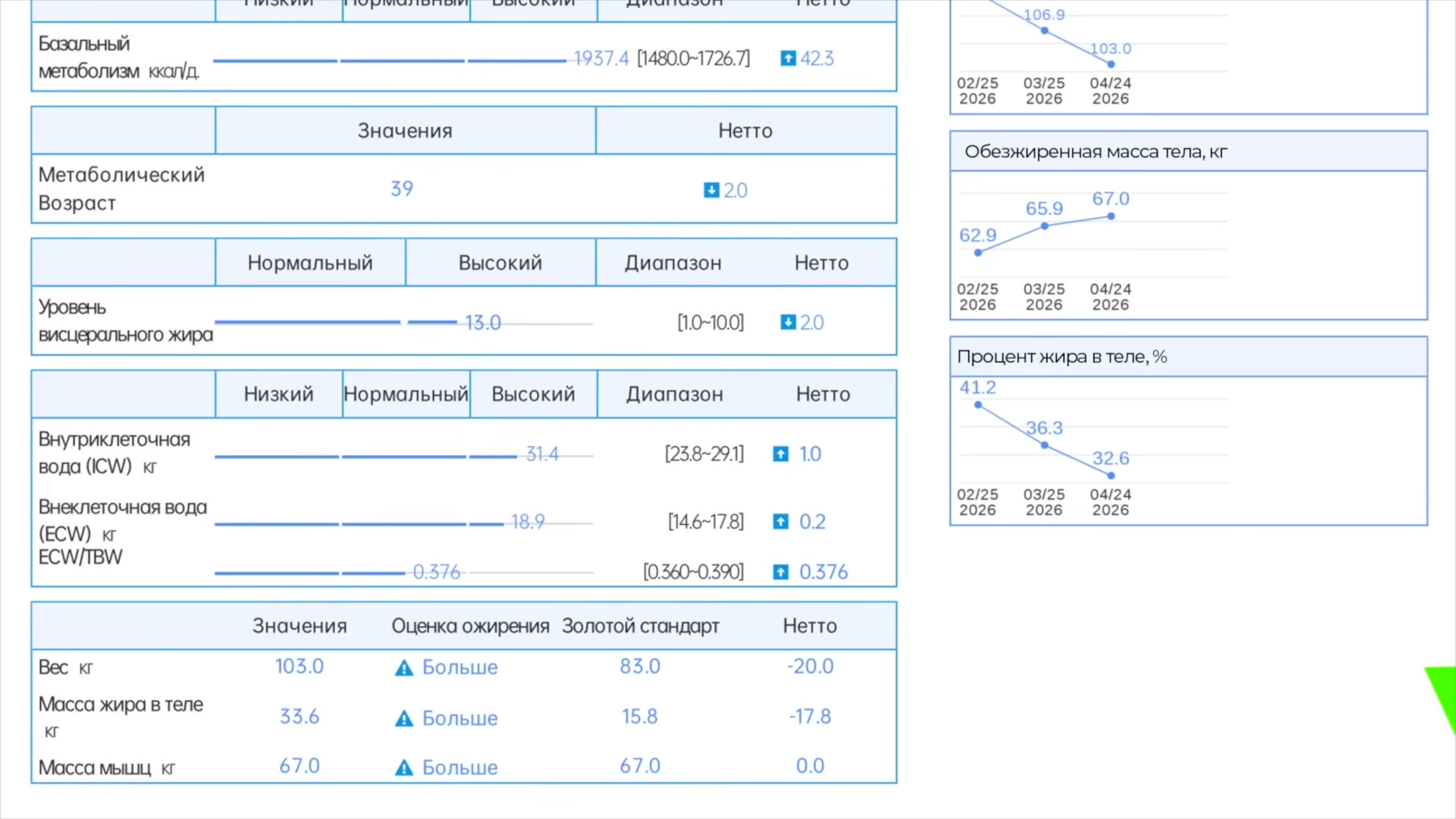Click the Внутриклеточная вода (ICW) label
This screenshot has width=1456, height=819.
[115, 453]
